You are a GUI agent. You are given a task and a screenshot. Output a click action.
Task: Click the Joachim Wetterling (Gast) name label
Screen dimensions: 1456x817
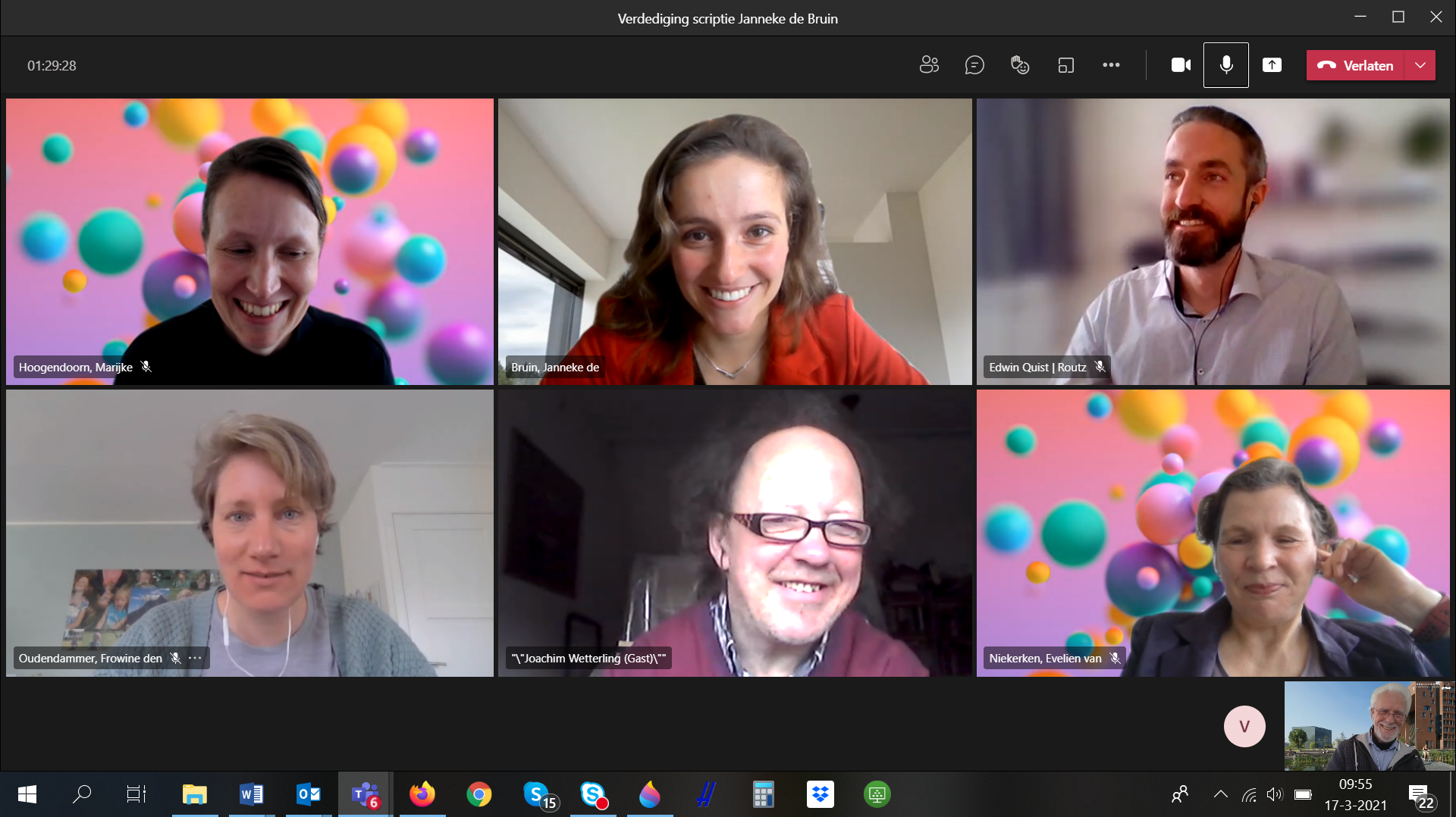pos(588,658)
